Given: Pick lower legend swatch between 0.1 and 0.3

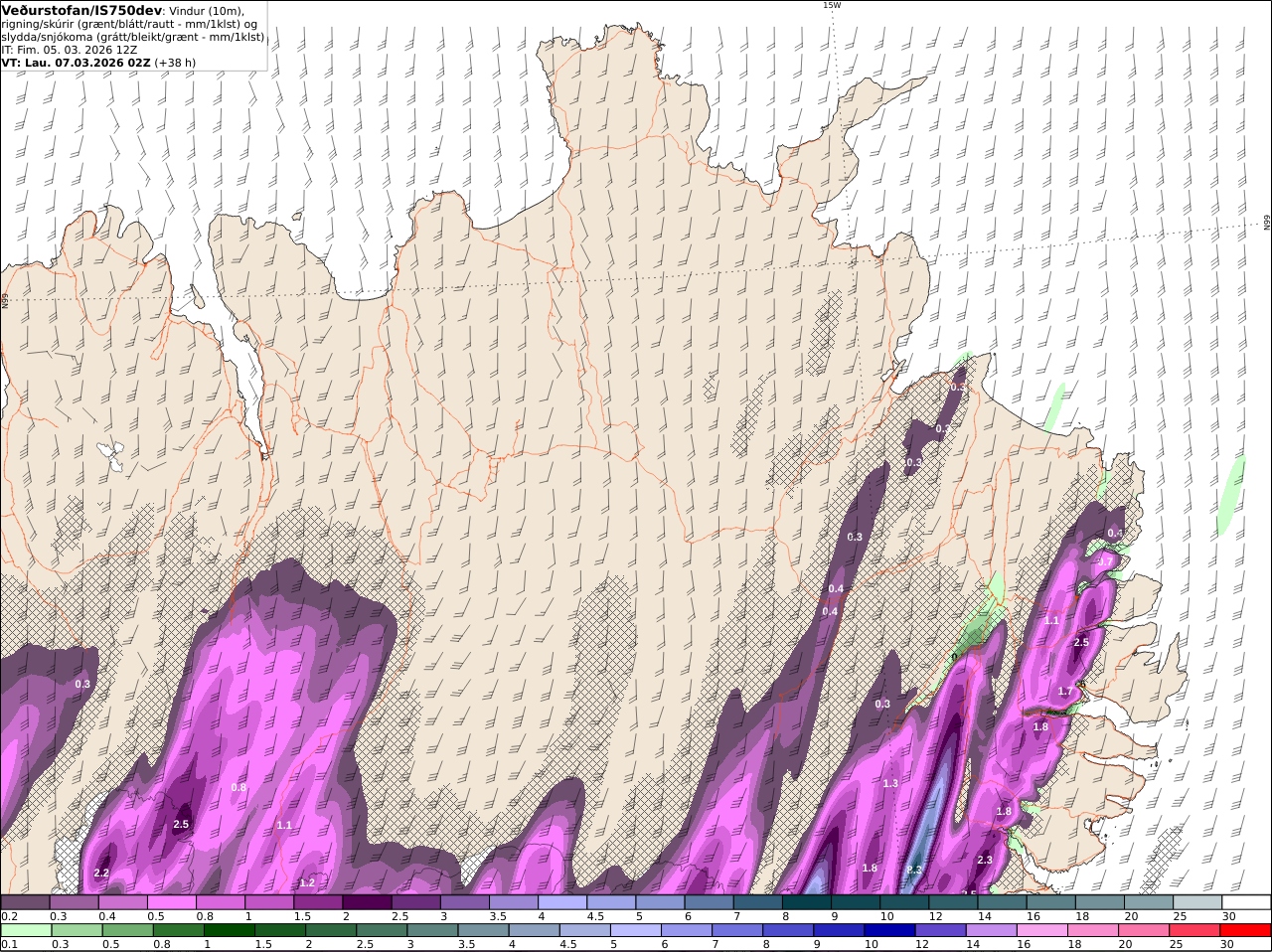Looking at the screenshot, I should pyautogui.click(x=25, y=930).
